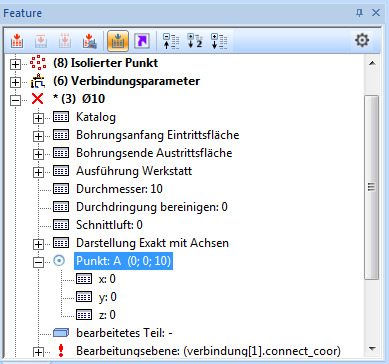Expand the Katalog entry
Image resolution: width=389 pixels, height=364 pixels.
click(39, 118)
